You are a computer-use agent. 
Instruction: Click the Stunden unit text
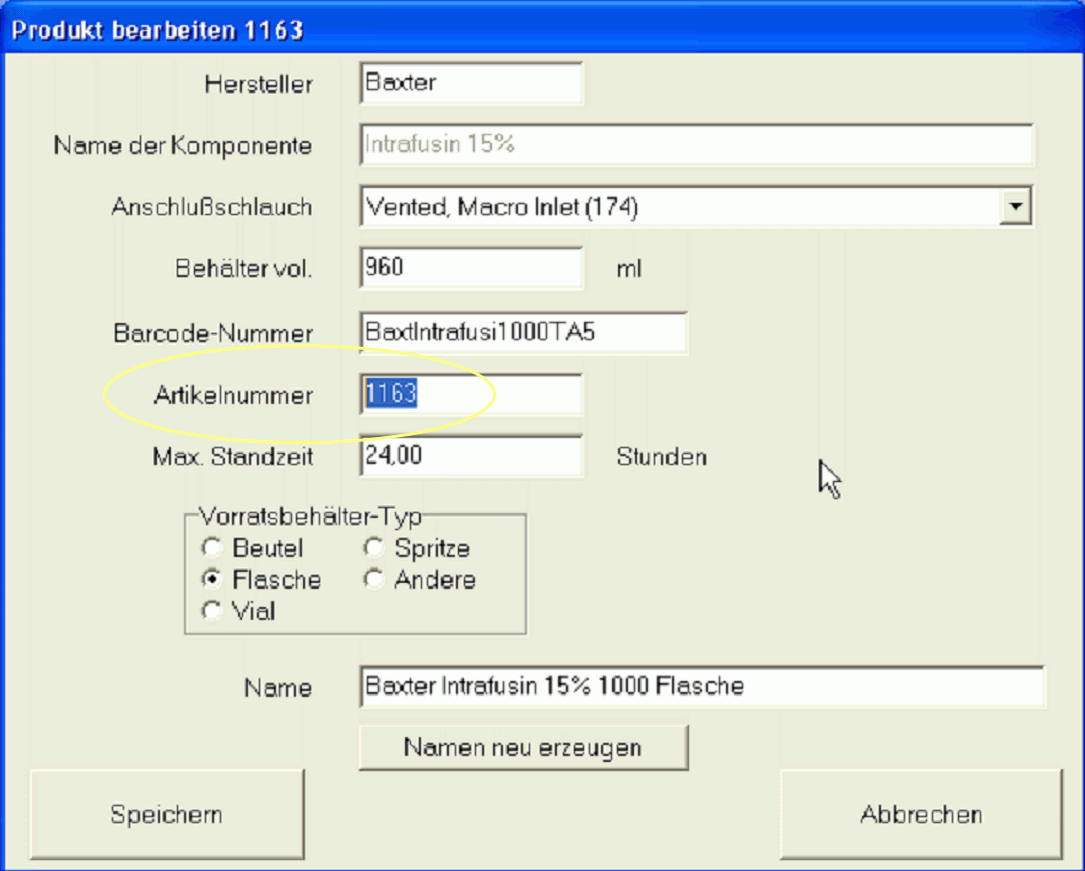[662, 457]
